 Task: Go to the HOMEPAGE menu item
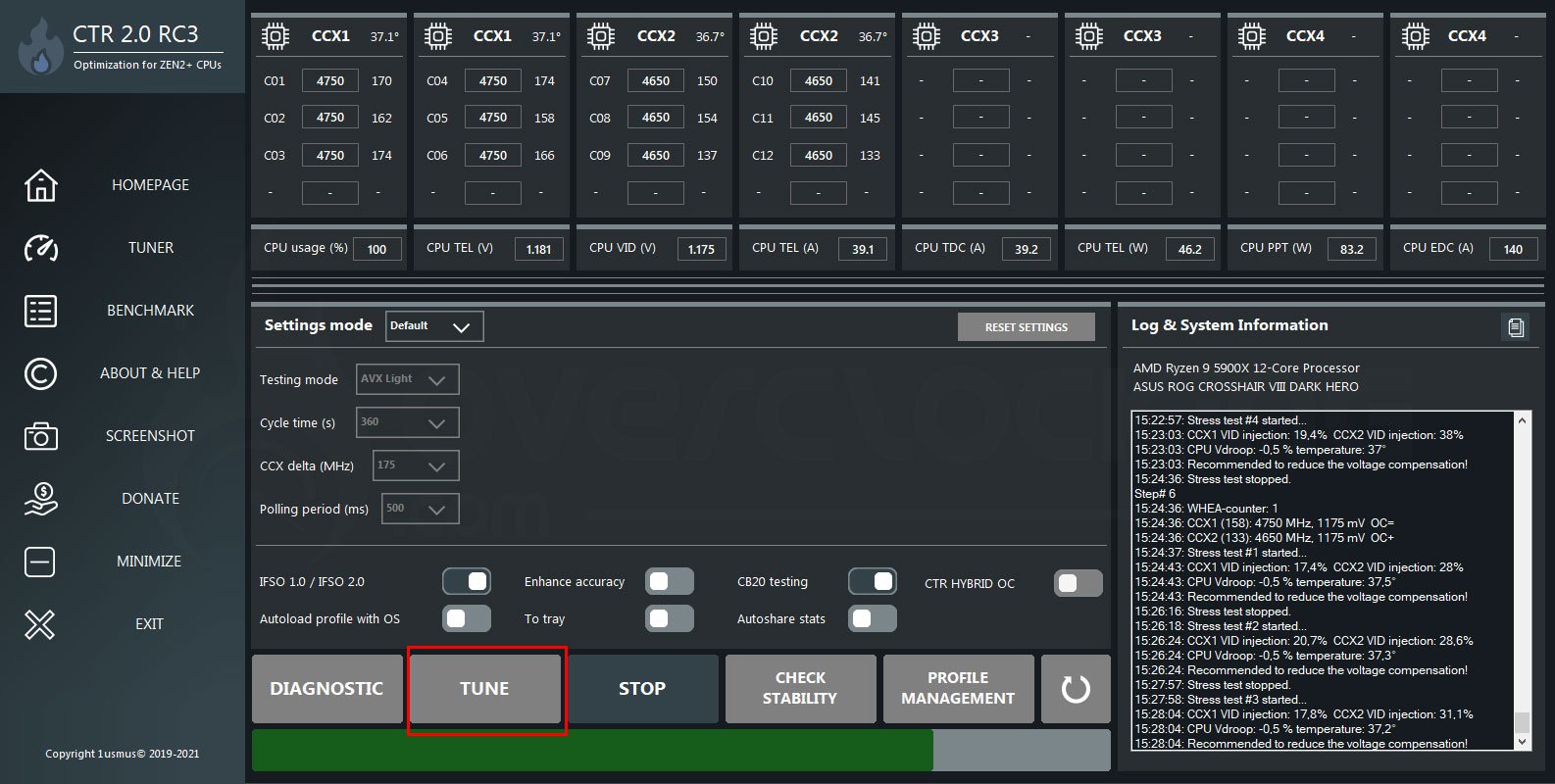coord(150,185)
